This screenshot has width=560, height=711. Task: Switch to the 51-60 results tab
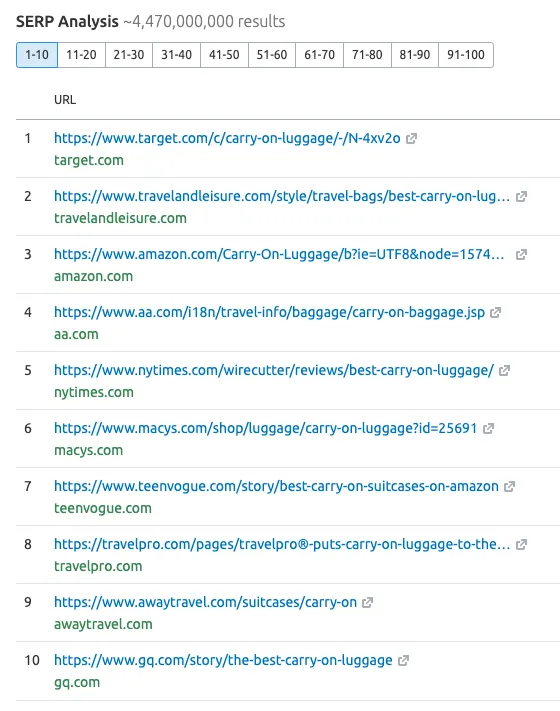click(x=272, y=55)
